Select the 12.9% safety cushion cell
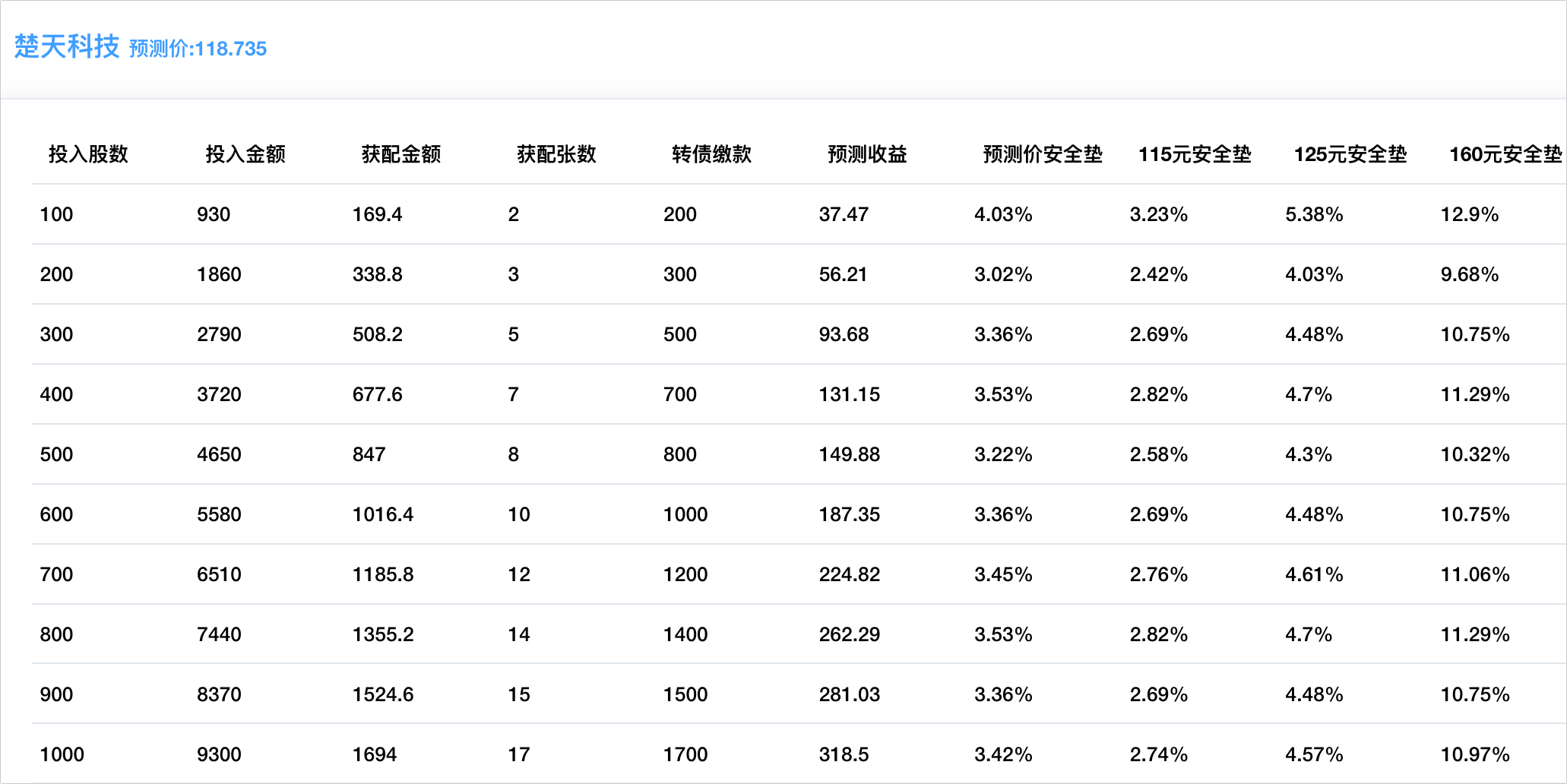The width and height of the screenshot is (1567, 784). tap(1470, 214)
